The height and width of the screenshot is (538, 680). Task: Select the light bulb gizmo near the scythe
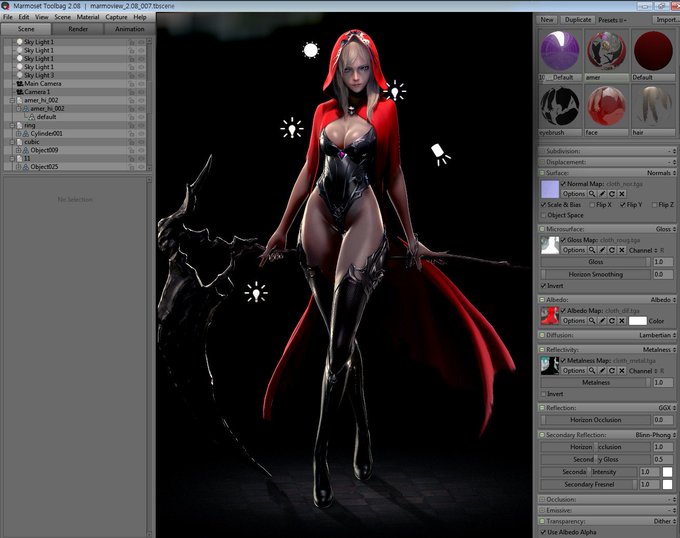click(x=256, y=292)
